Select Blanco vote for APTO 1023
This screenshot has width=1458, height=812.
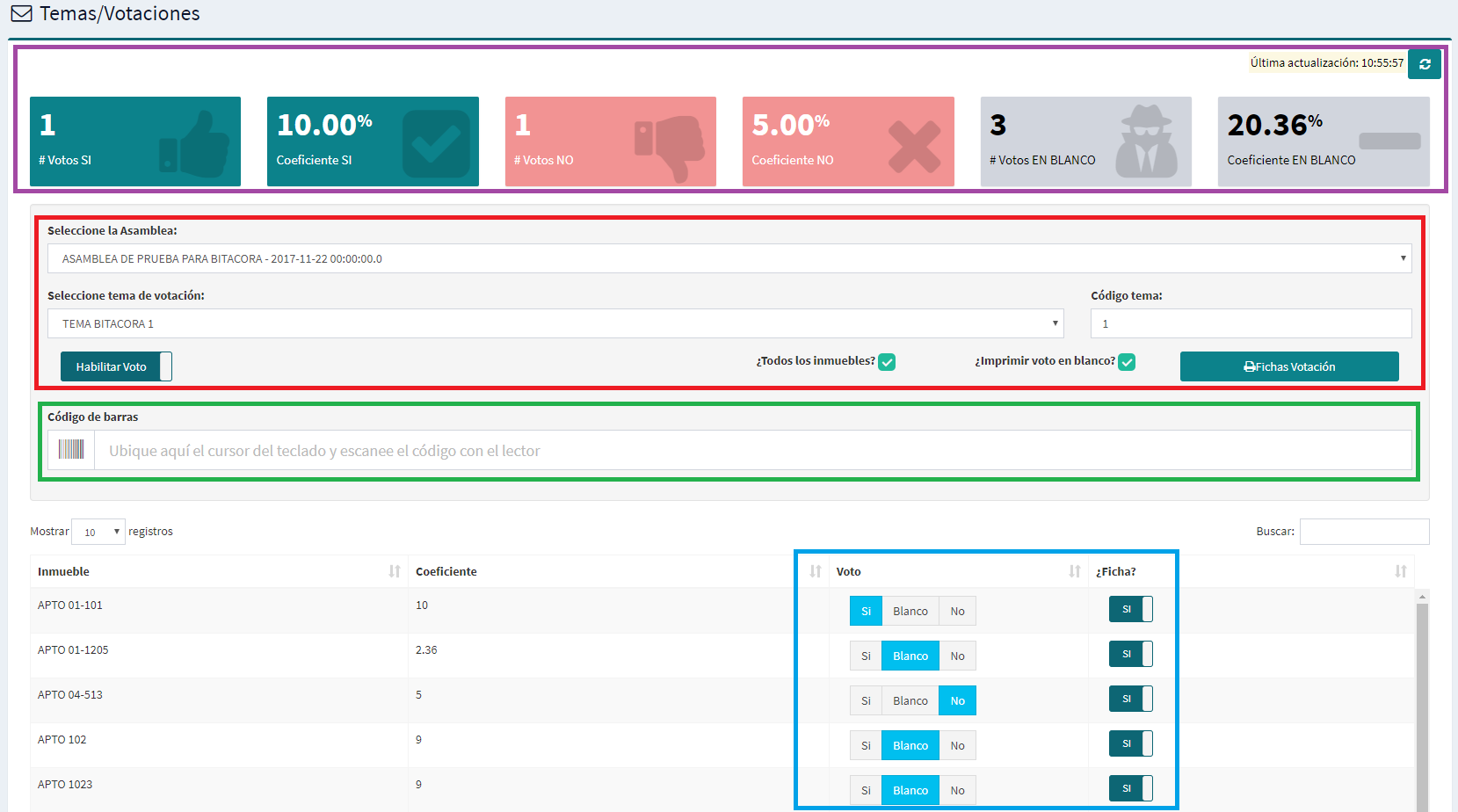(x=910, y=790)
